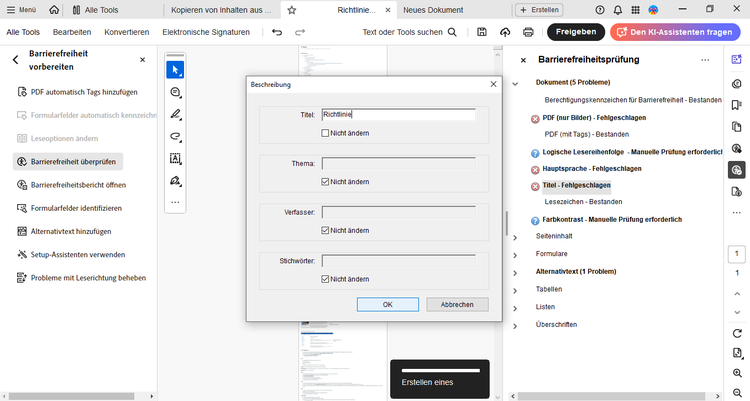750x401 pixels.
Task: Switch to the Neues Dokument tab
Action: point(433,10)
